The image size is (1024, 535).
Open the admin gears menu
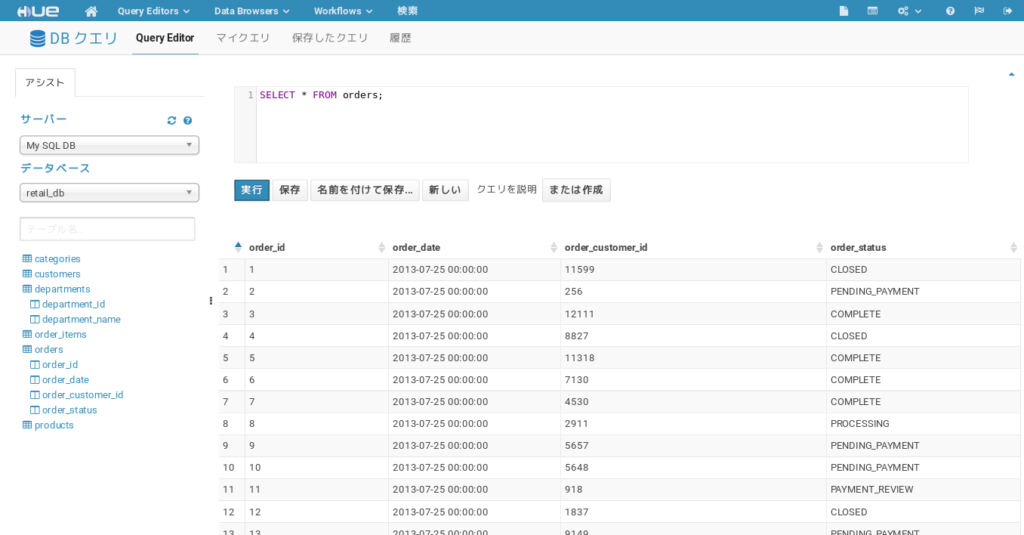coord(909,11)
